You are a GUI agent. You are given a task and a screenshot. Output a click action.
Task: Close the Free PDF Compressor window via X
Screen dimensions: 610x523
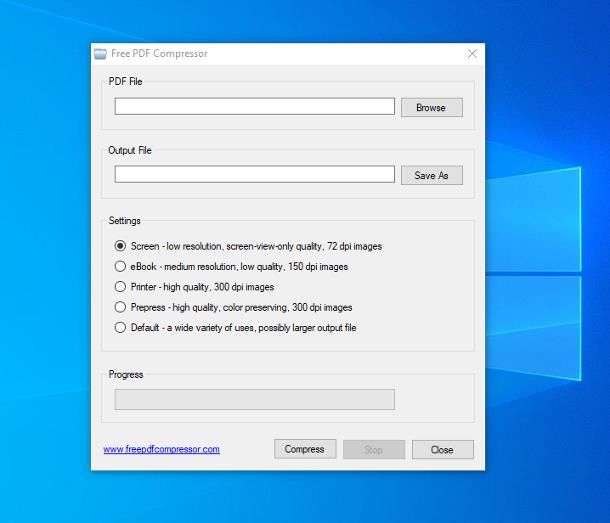[x=472, y=54]
